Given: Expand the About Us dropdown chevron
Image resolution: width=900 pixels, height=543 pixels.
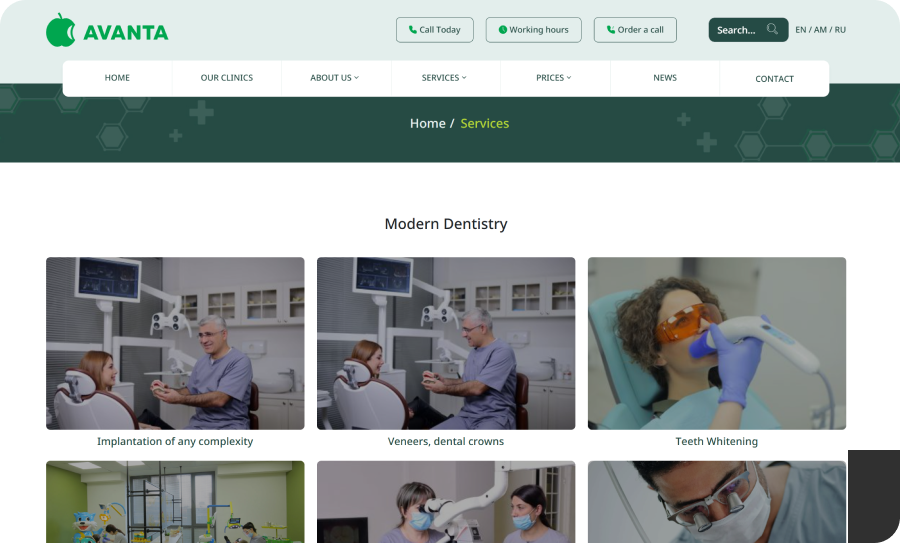Looking at the screenshot, I should (x=356, y=77).
